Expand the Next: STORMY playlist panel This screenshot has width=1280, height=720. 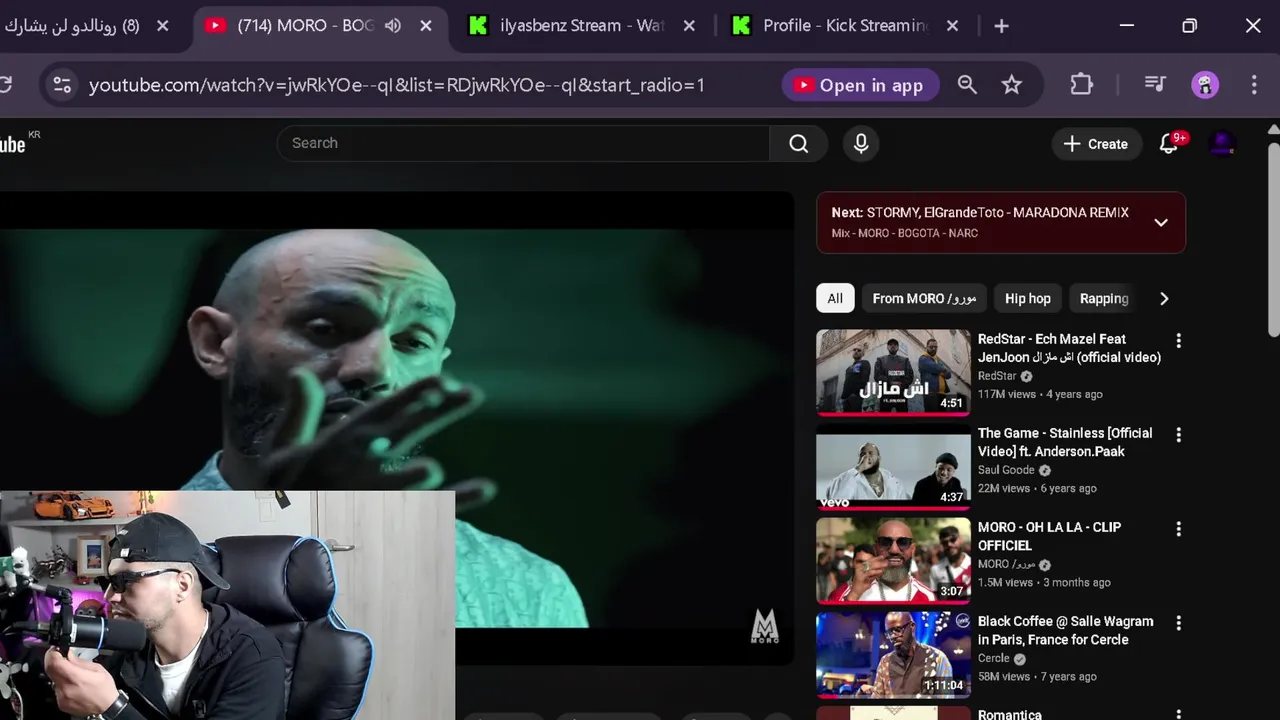coord(1161,222)
